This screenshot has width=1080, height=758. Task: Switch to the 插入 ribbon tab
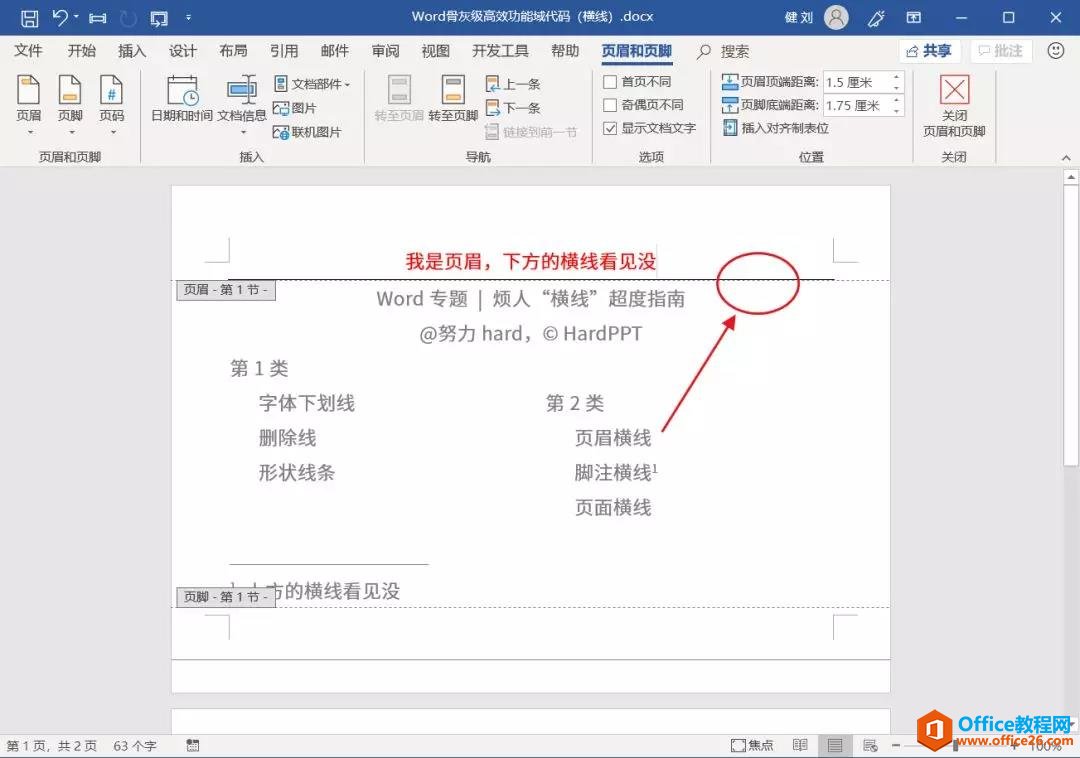click(132, 51)
